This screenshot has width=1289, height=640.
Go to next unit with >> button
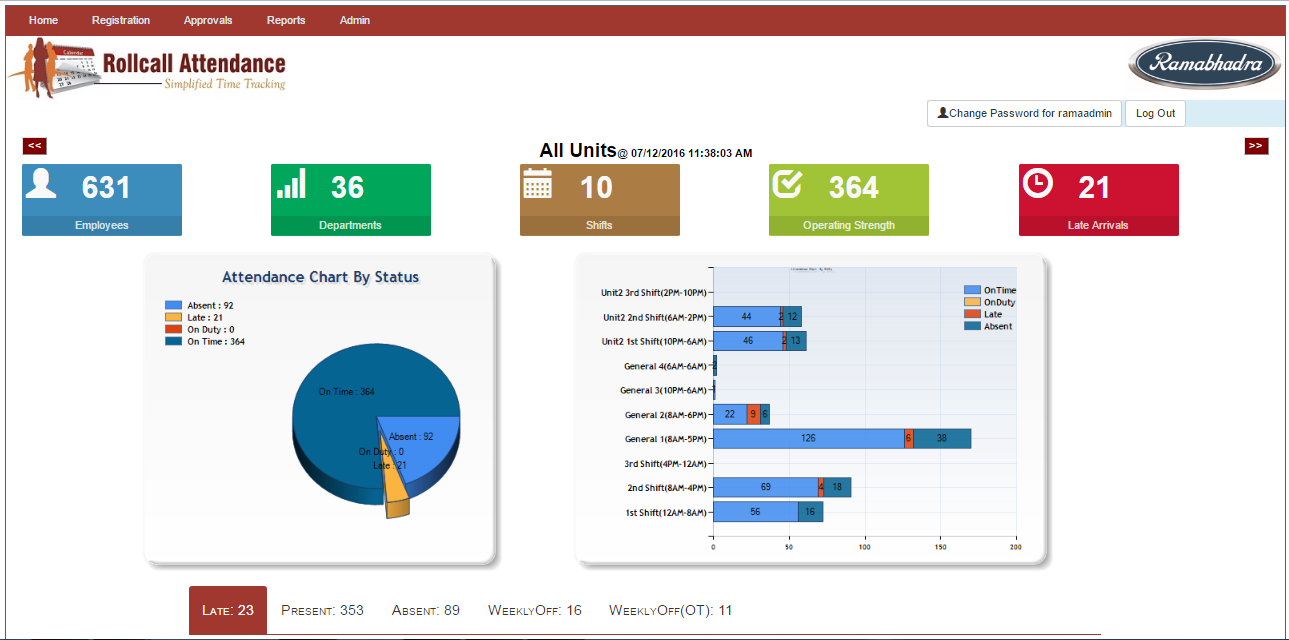[1256, 146]
